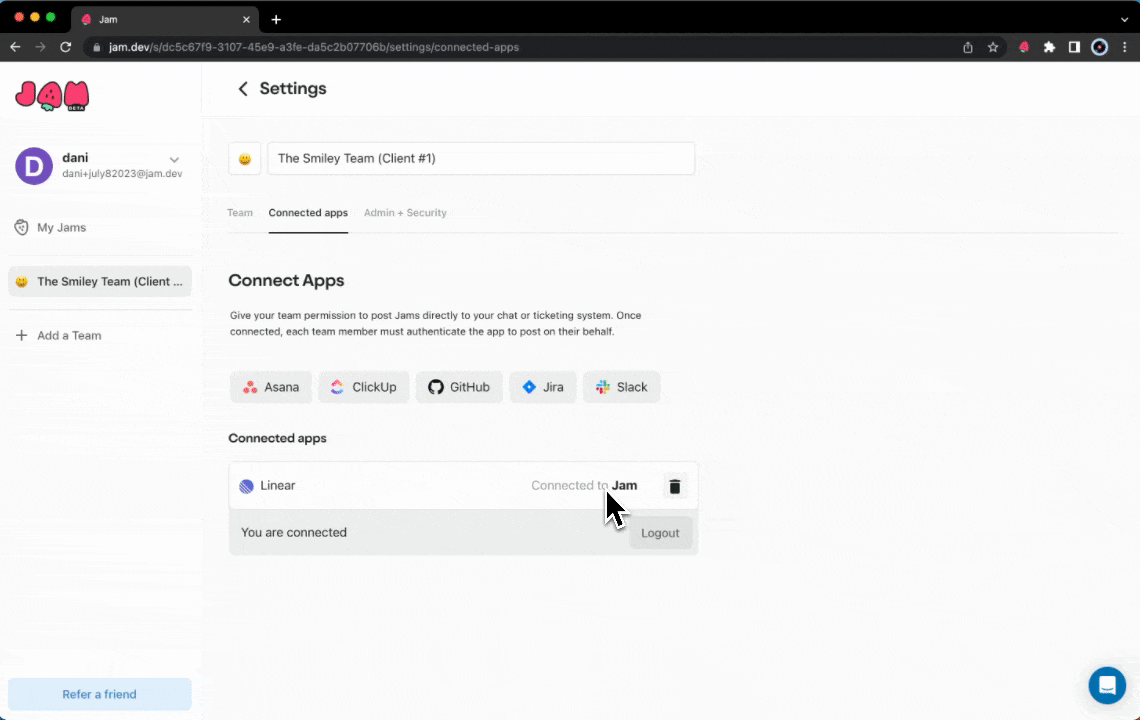Click the Jam strawberry logo
The image size is (1140, 720).
click(x=52, y=96)
